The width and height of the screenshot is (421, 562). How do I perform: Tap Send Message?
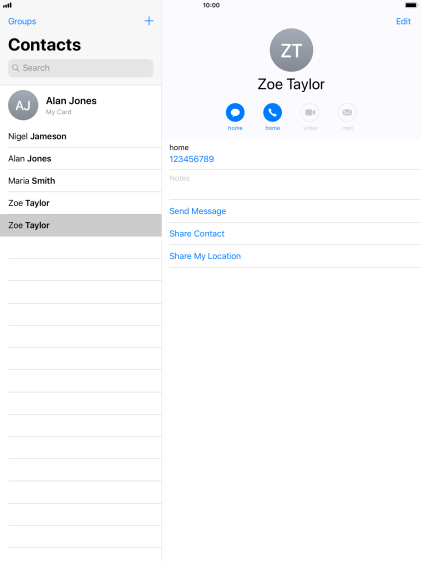click(x=198, y=211)
